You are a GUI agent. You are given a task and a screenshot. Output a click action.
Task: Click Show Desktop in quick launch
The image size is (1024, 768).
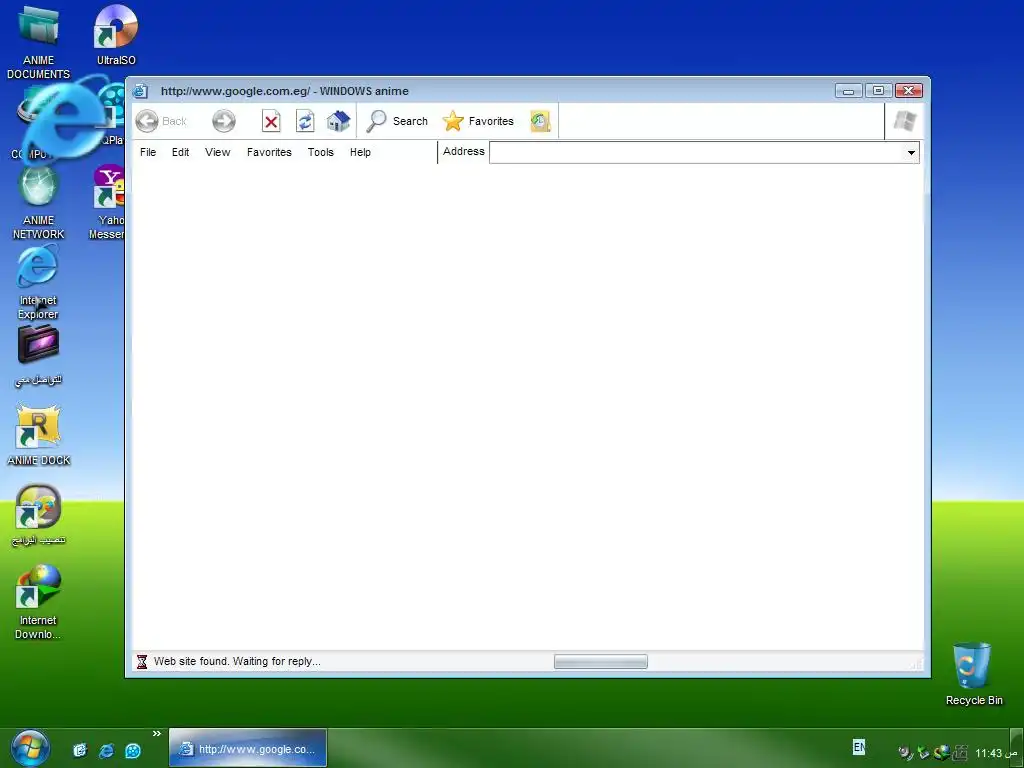[x=80, y=750]
